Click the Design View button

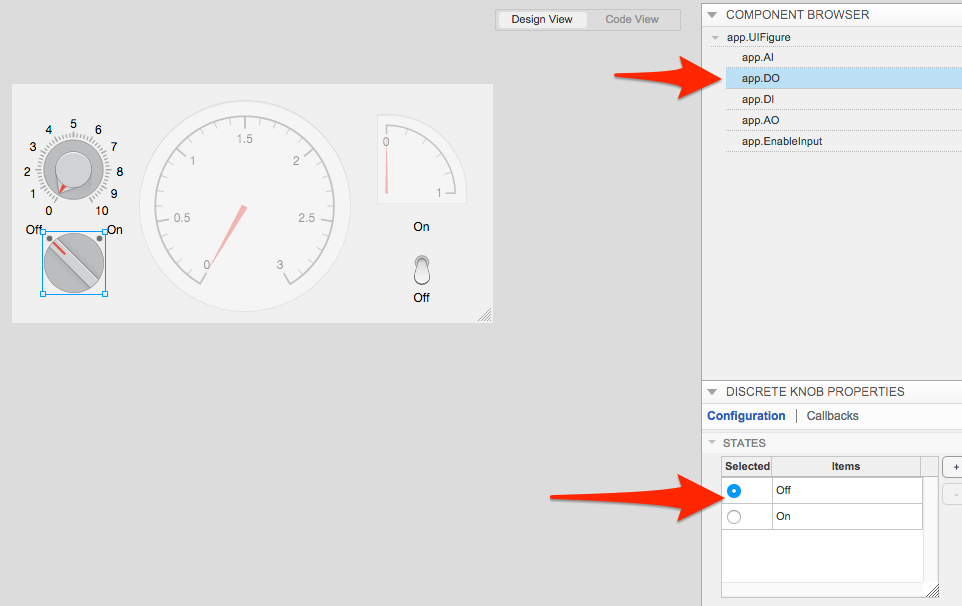pos(541,19)
